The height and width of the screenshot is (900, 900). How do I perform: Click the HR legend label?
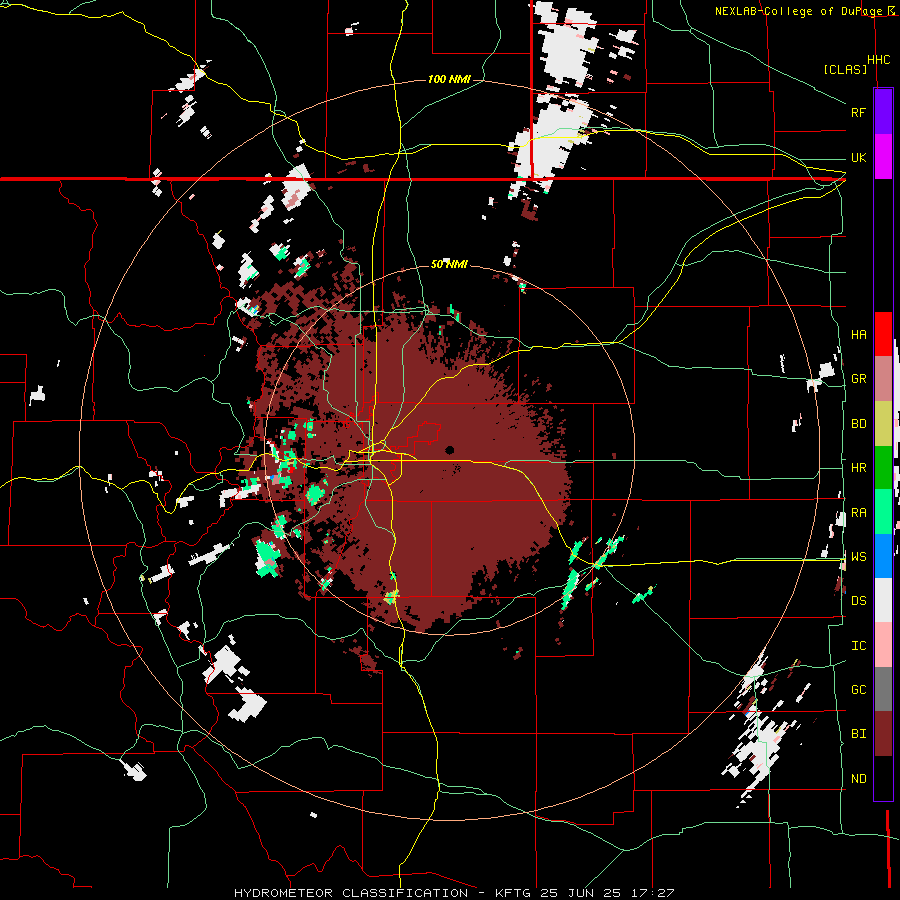tap(858, 468)
